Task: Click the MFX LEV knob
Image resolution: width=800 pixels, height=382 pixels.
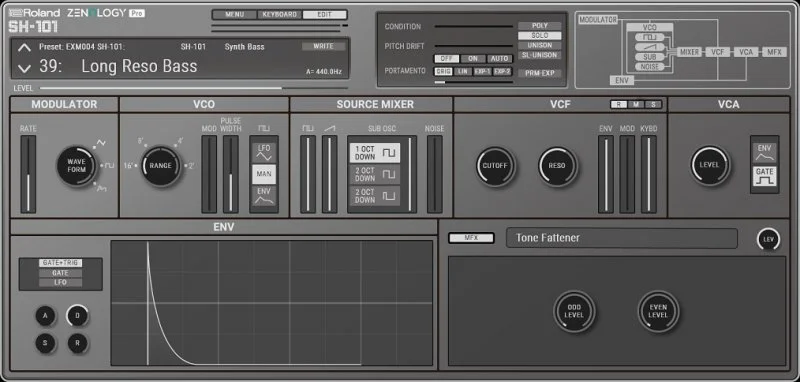Action: (768, 239)
